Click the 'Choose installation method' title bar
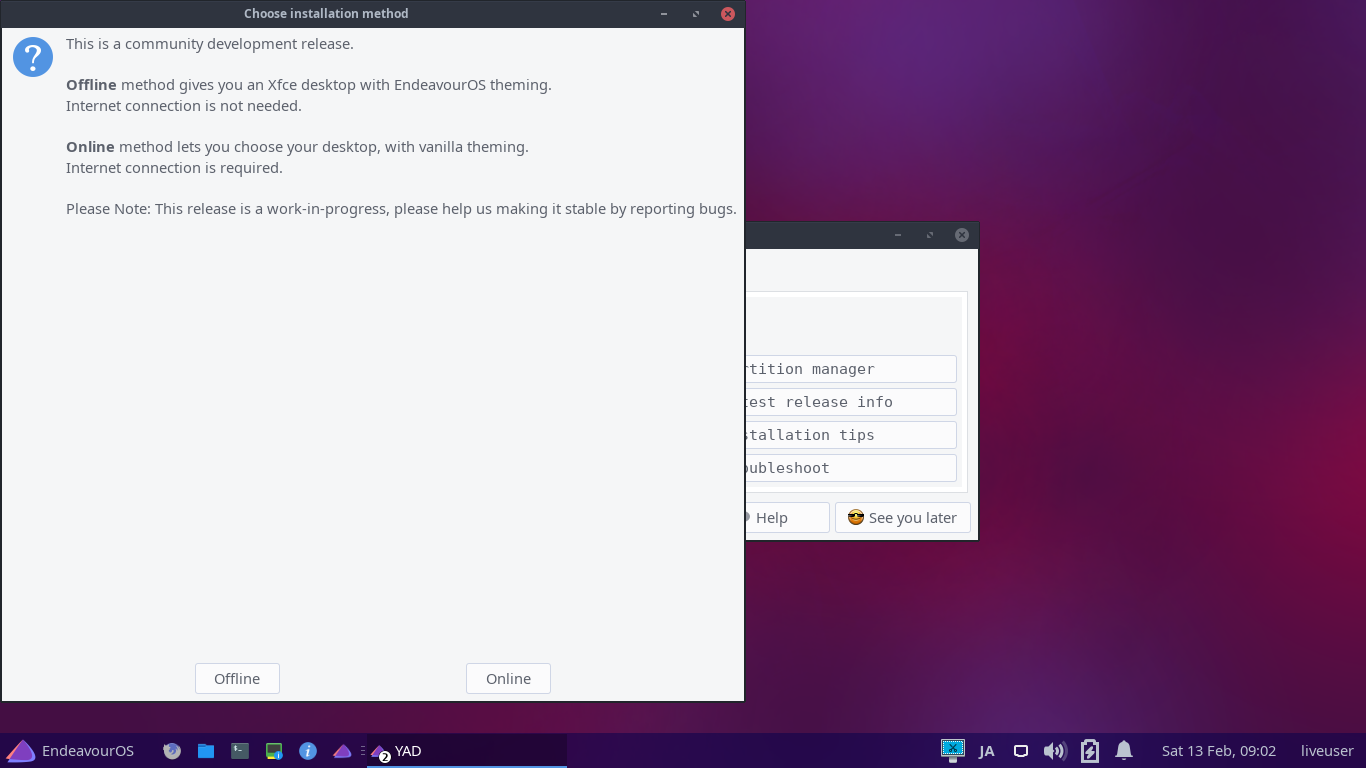 pyautogui.click(x=326, y=14)
